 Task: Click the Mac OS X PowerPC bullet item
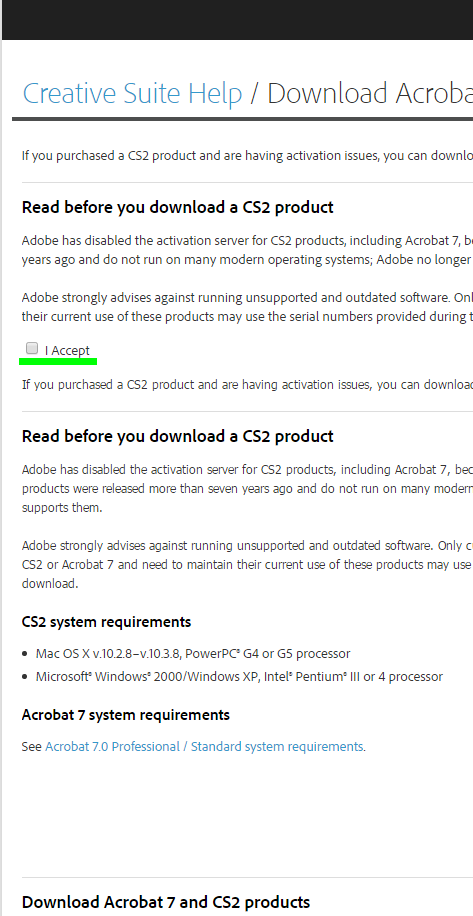193,653
